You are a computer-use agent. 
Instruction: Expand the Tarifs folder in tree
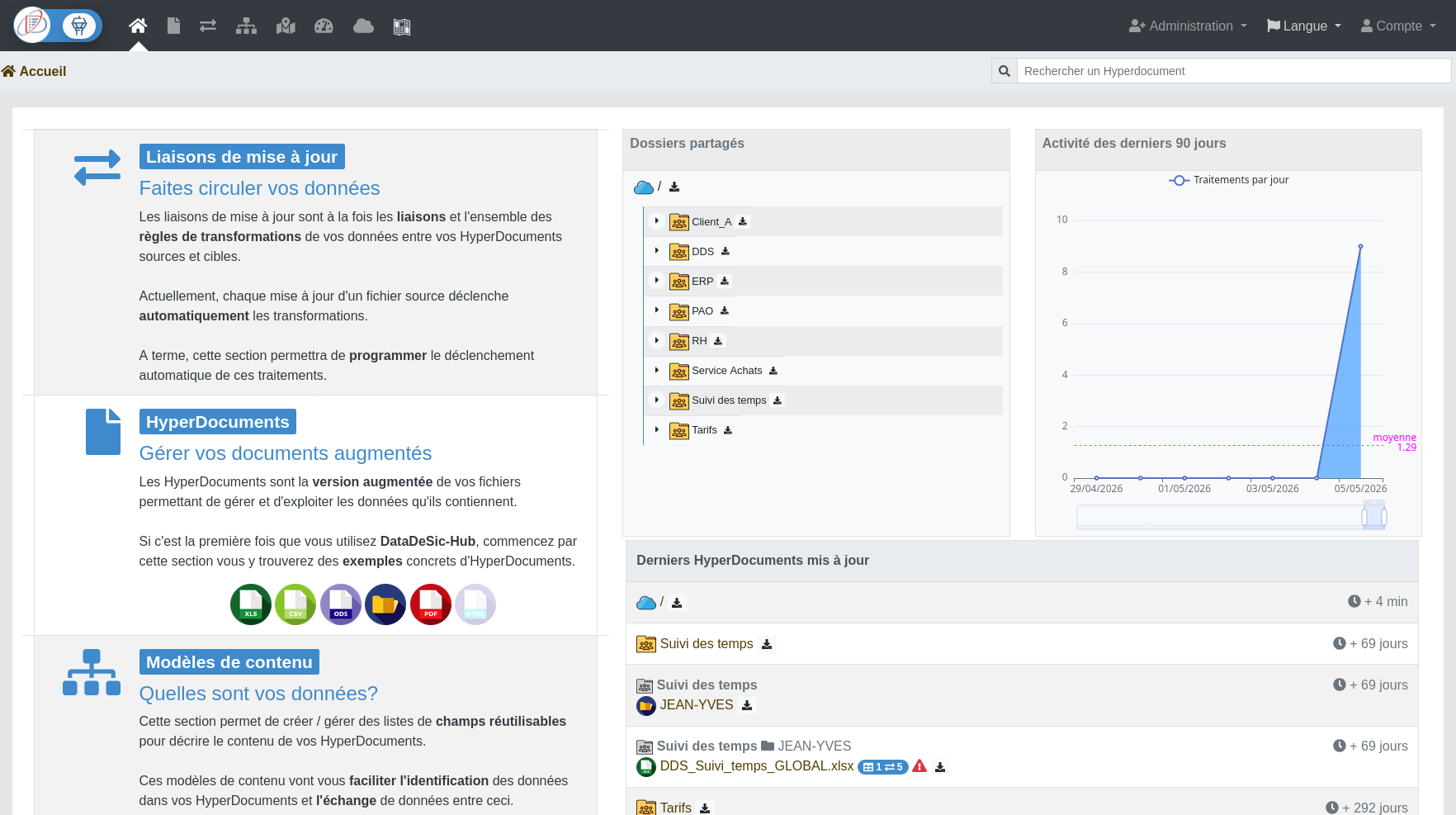[657, 429]
